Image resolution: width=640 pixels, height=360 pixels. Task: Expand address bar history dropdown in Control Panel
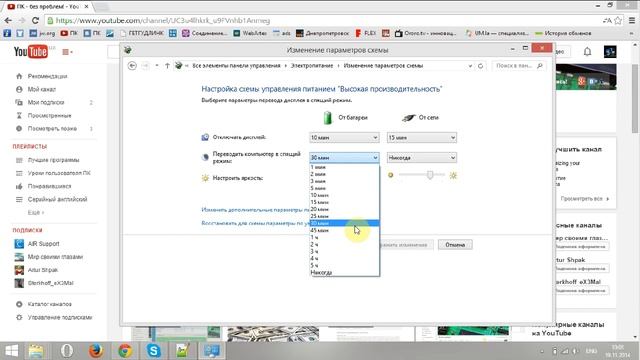[x=470, y=66]
